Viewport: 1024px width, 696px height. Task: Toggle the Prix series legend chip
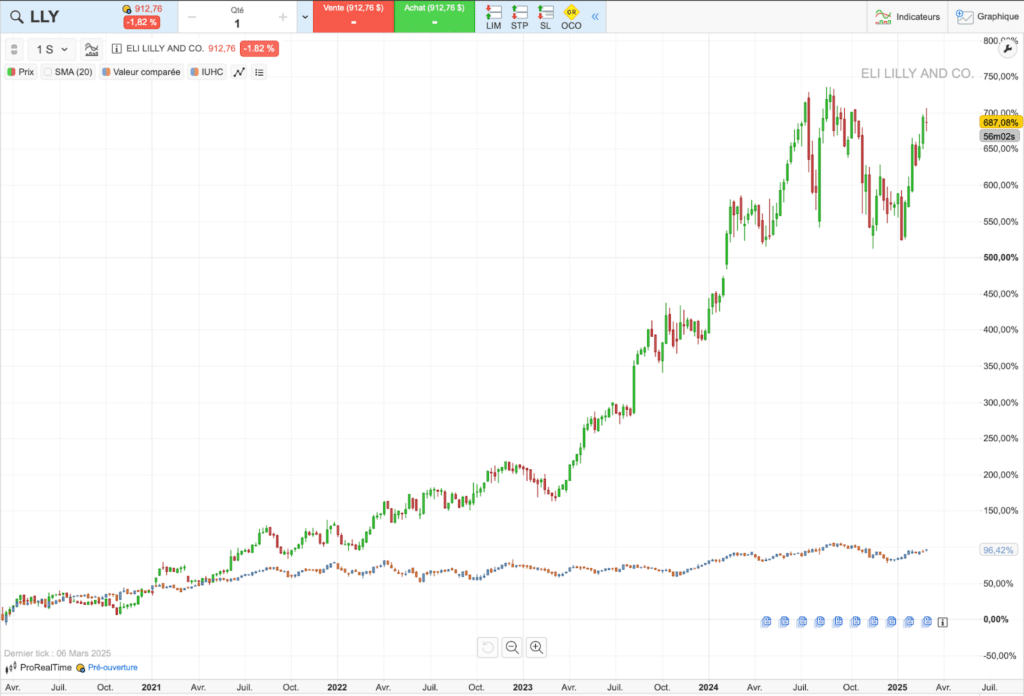pos(20,72)
